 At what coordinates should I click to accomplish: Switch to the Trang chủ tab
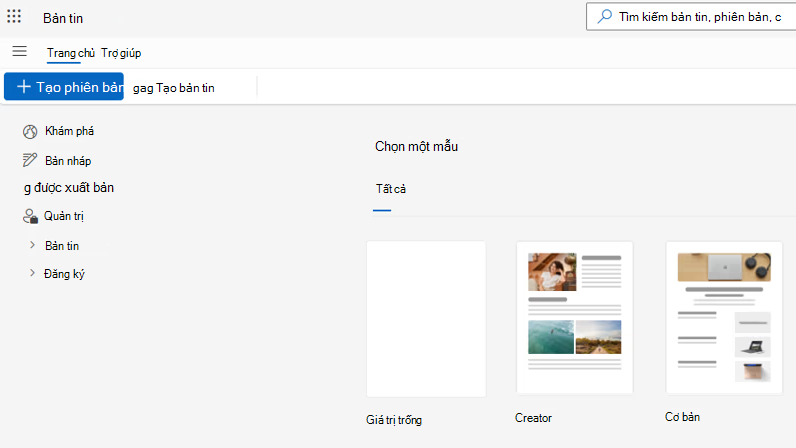click(71, 53)
